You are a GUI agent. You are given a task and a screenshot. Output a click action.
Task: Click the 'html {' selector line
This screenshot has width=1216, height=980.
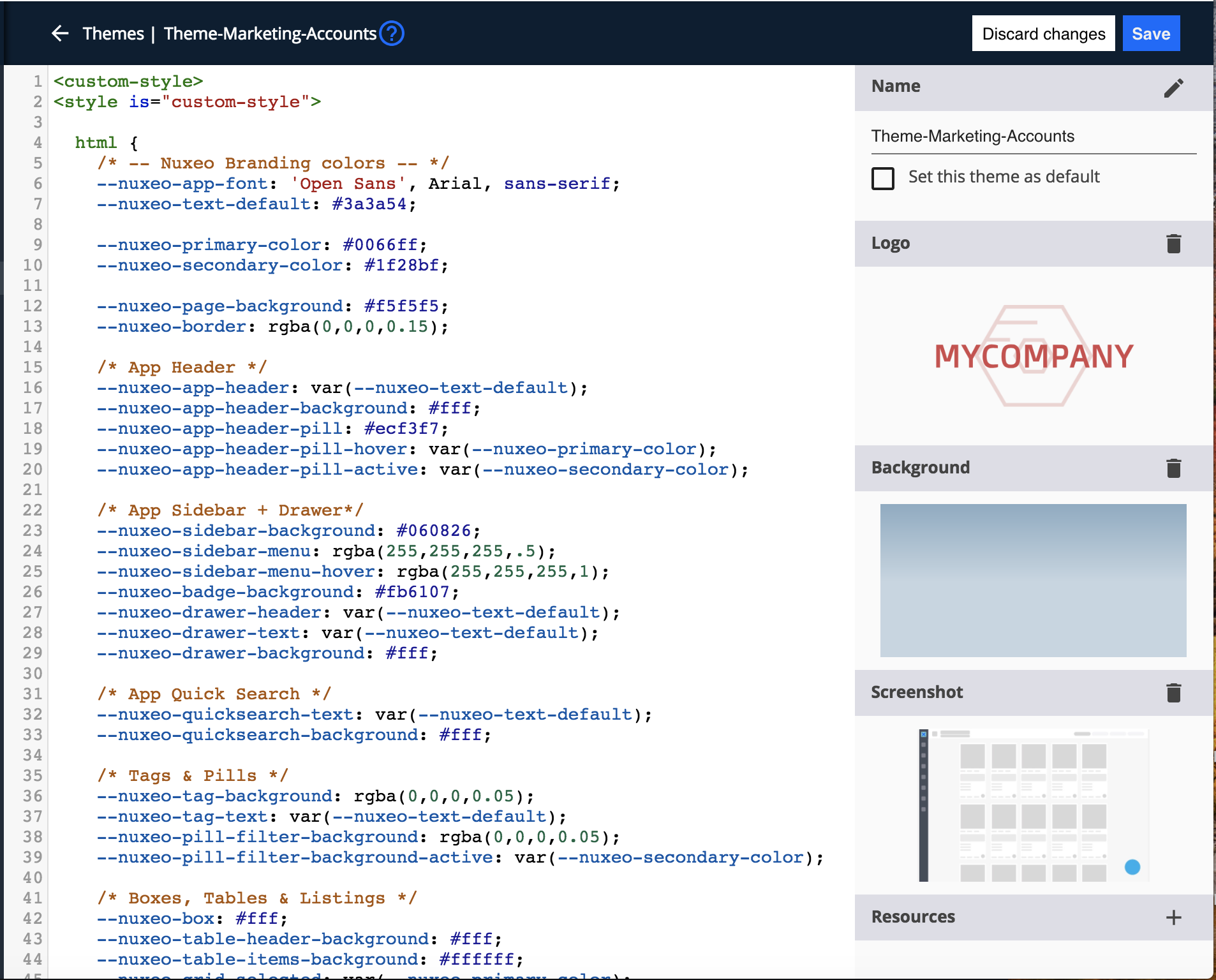[x=107, y=143]
